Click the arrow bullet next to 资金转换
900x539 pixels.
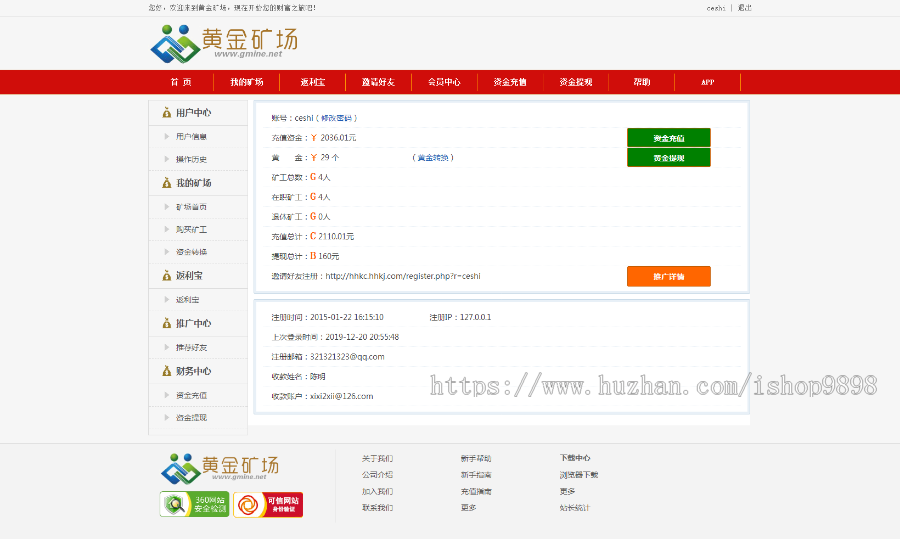click(x=166, y=251)
